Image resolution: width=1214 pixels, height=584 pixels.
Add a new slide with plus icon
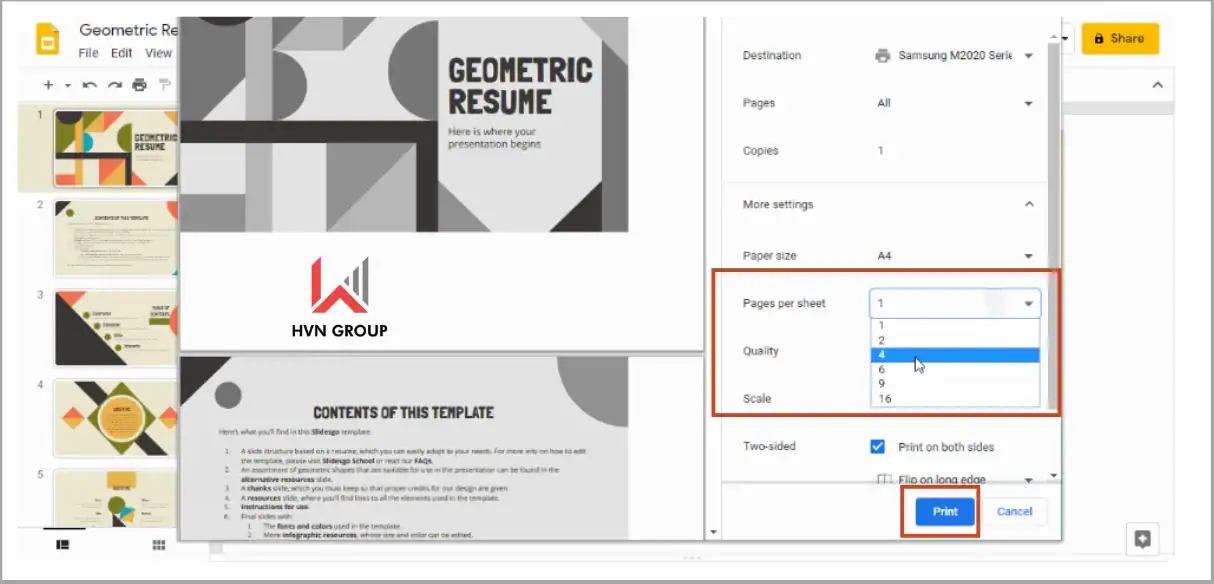click(48, 85)
